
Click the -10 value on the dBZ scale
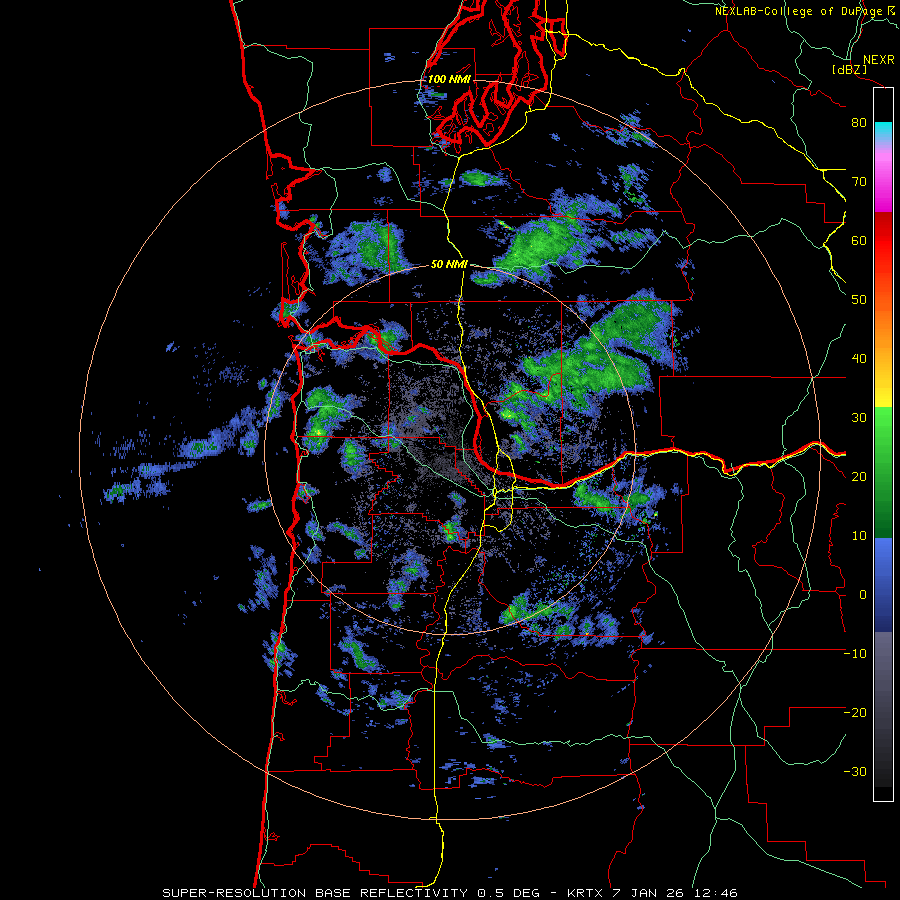[x=855, y=653]
